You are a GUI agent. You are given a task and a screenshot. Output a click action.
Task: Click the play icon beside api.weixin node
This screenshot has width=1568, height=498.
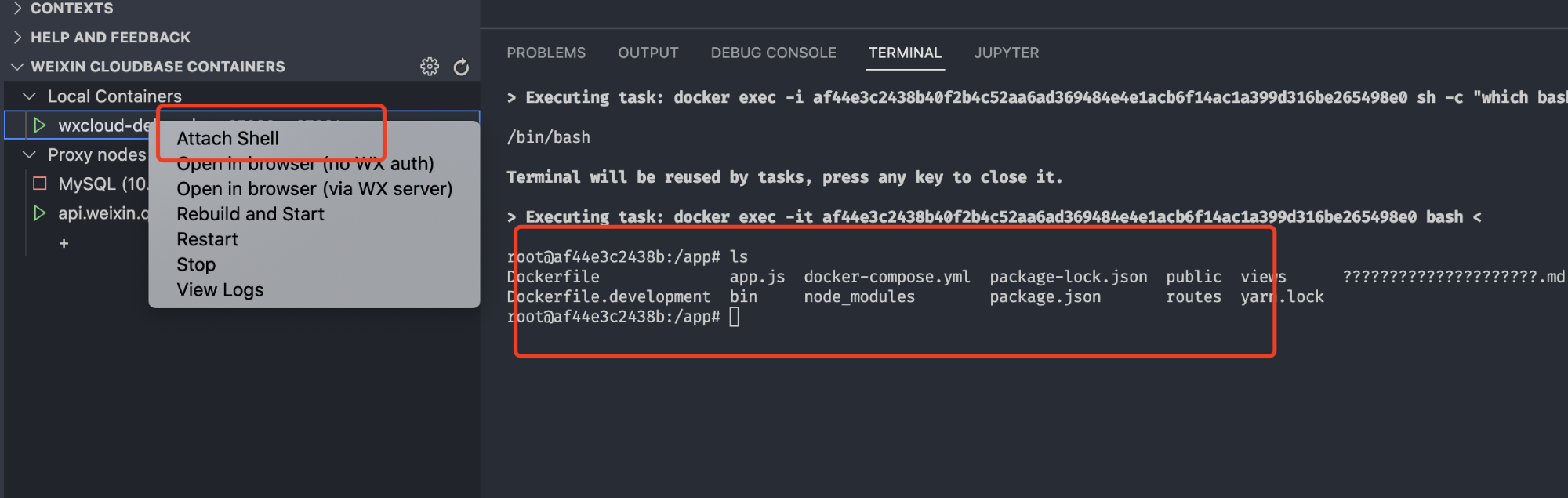[40, 213]
